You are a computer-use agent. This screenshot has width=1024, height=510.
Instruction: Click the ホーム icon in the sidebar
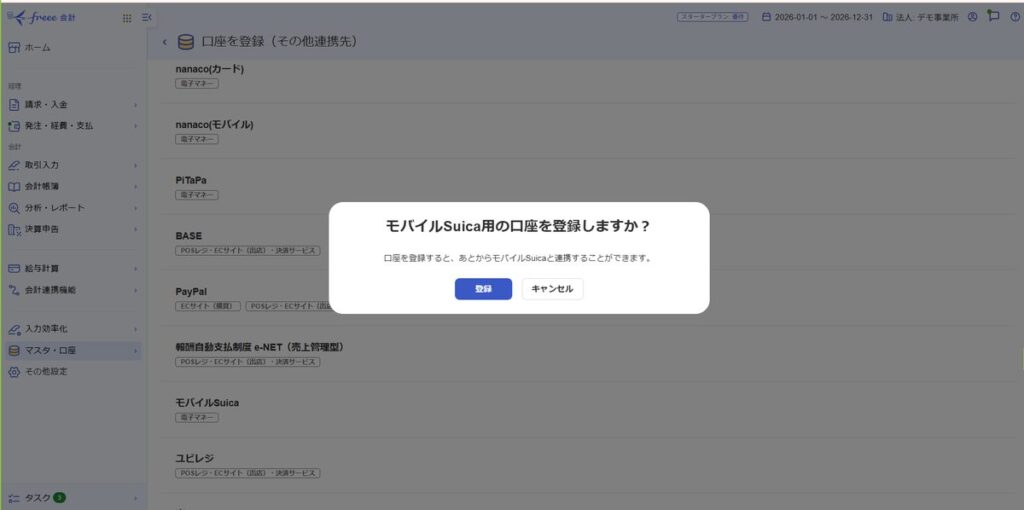click(14, 48)
